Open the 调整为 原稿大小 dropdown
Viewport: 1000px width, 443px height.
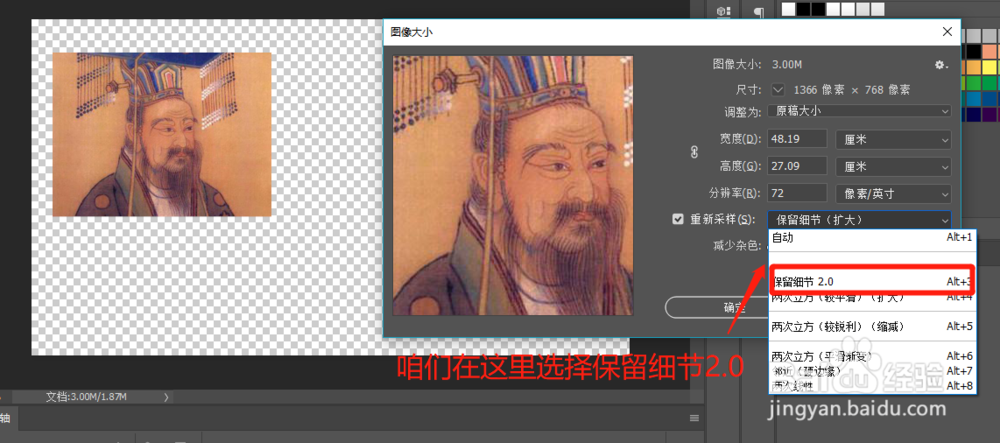tap(859, 111)
